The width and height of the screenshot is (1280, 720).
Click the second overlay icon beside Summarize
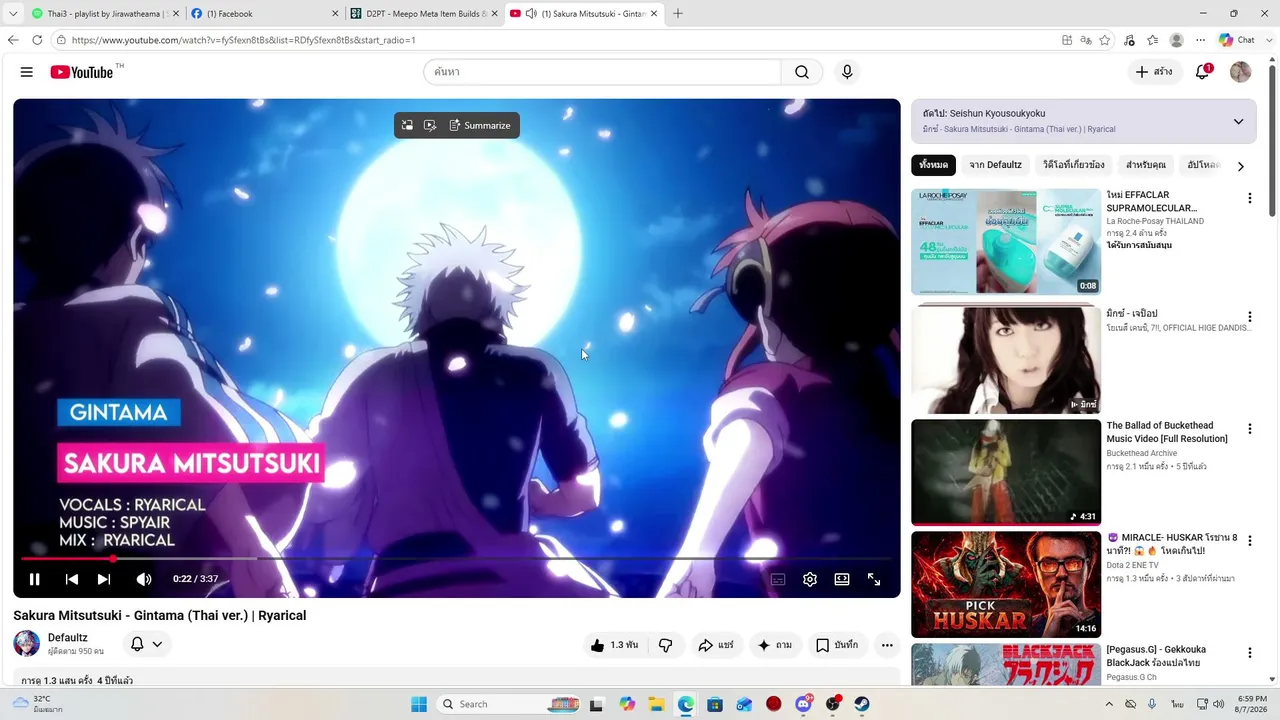pyautogui.click(x=430, y=125)
